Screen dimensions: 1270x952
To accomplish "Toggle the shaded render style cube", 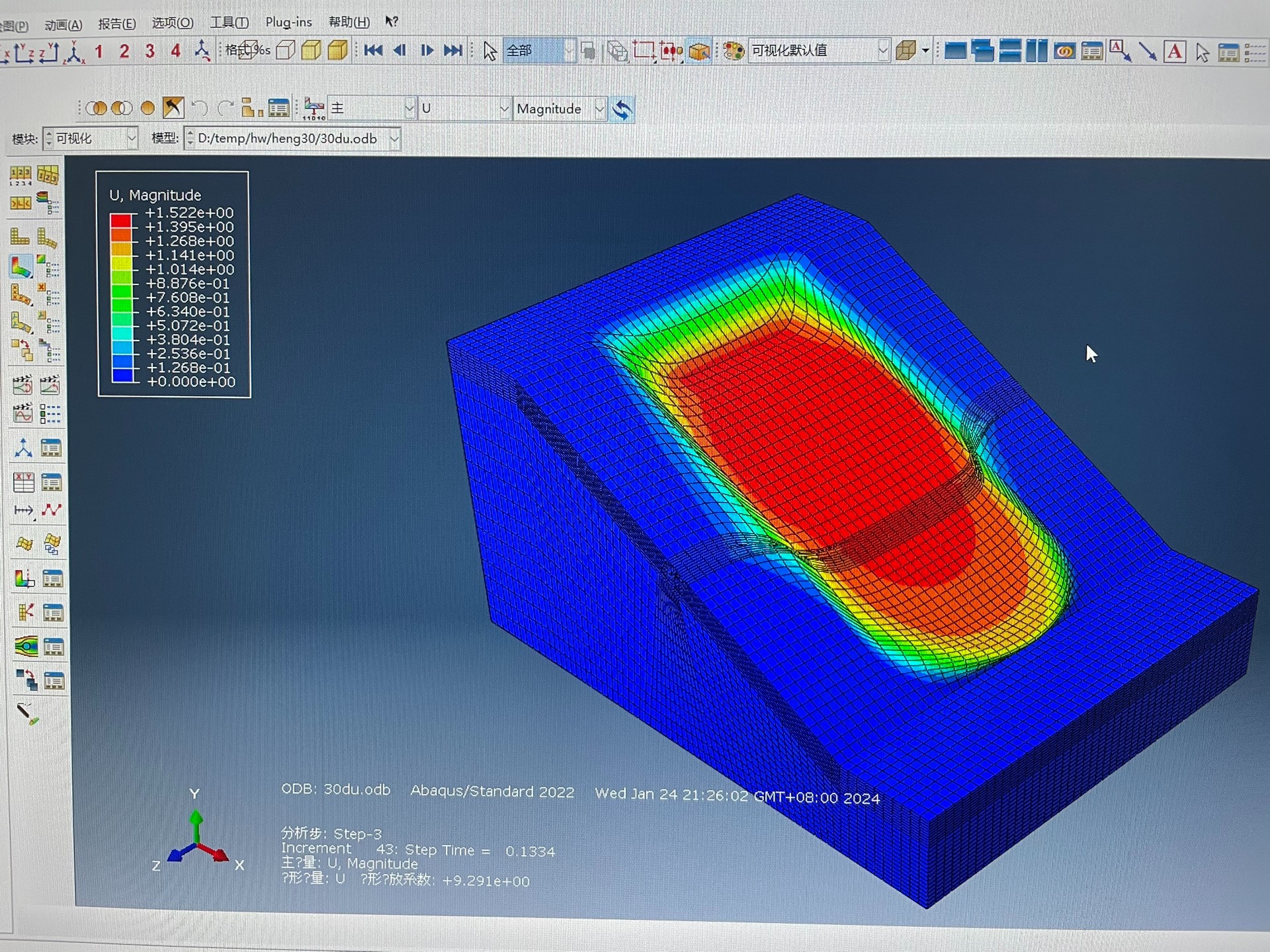I will pos(338,51).
